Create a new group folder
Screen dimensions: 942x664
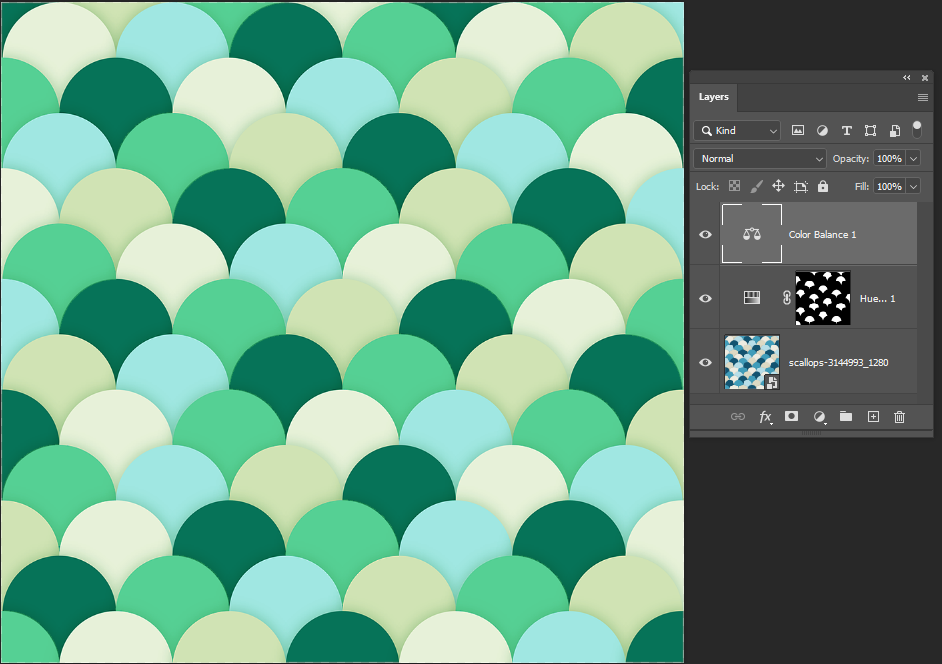pos(846,416)
